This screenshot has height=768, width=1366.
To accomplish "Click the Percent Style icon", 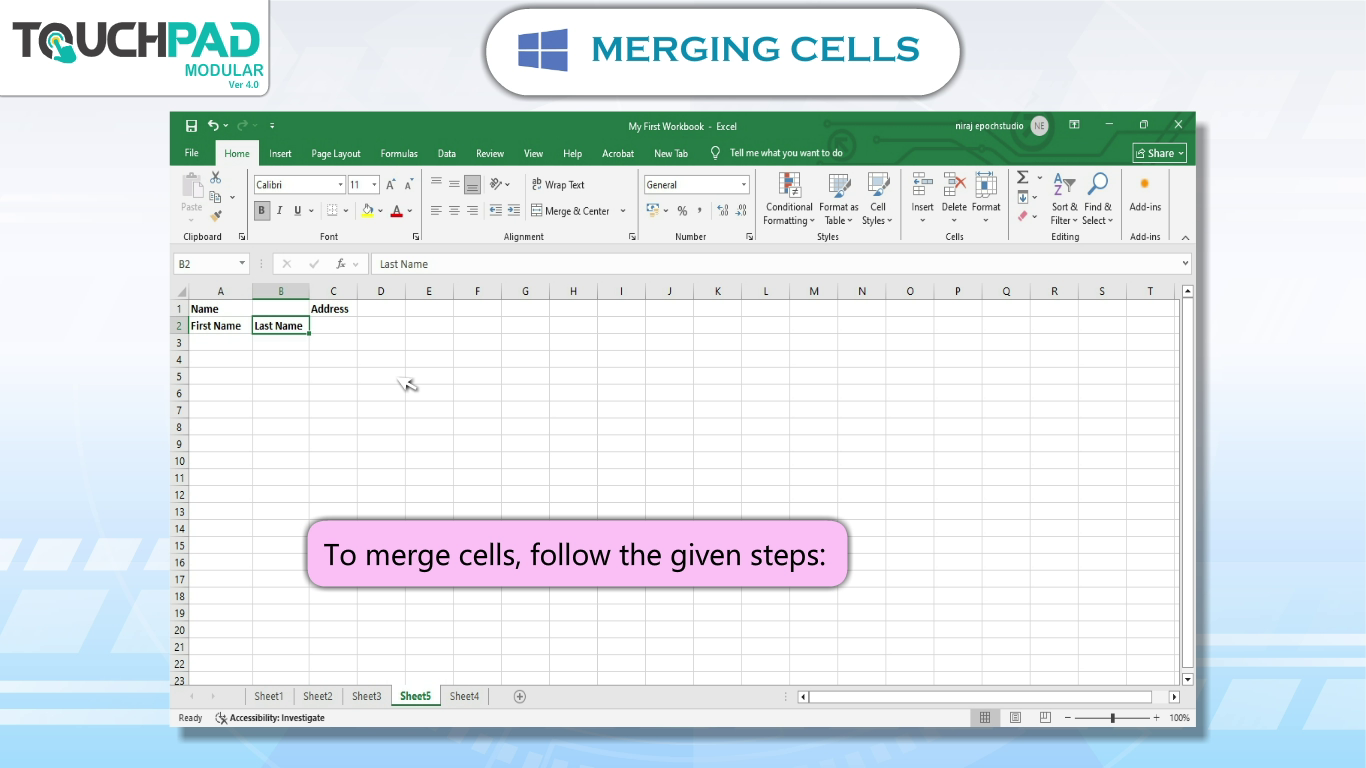I will point(682,211).
